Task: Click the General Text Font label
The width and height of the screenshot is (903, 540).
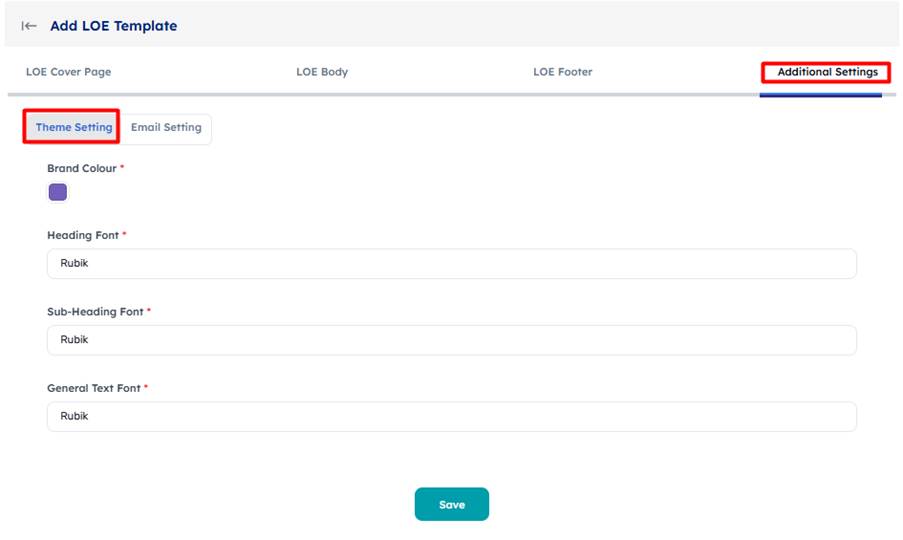Action: click(94, 388)
